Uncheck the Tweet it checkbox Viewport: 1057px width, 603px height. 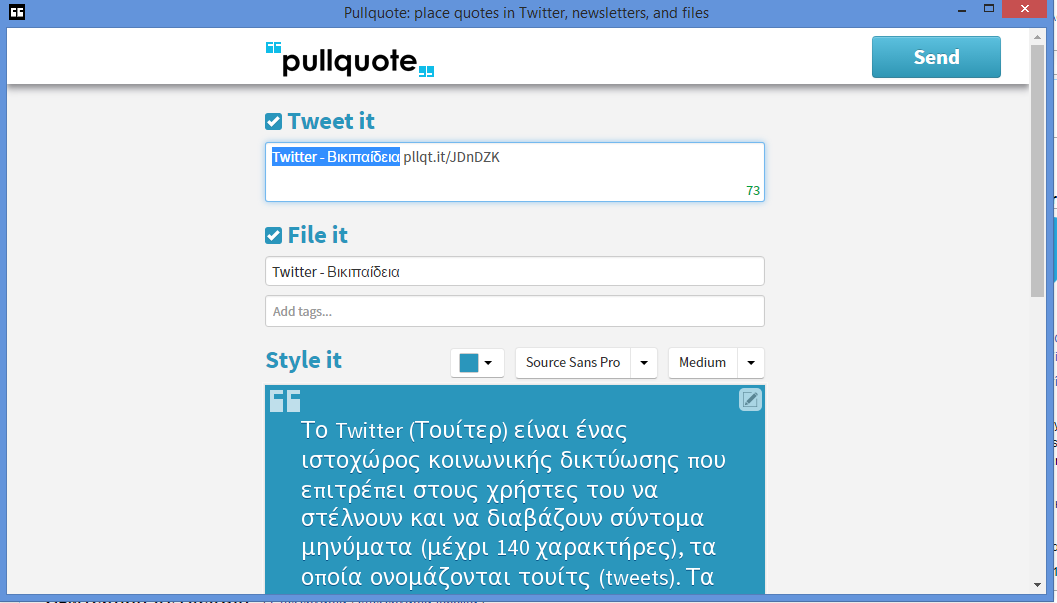[274, 122]
